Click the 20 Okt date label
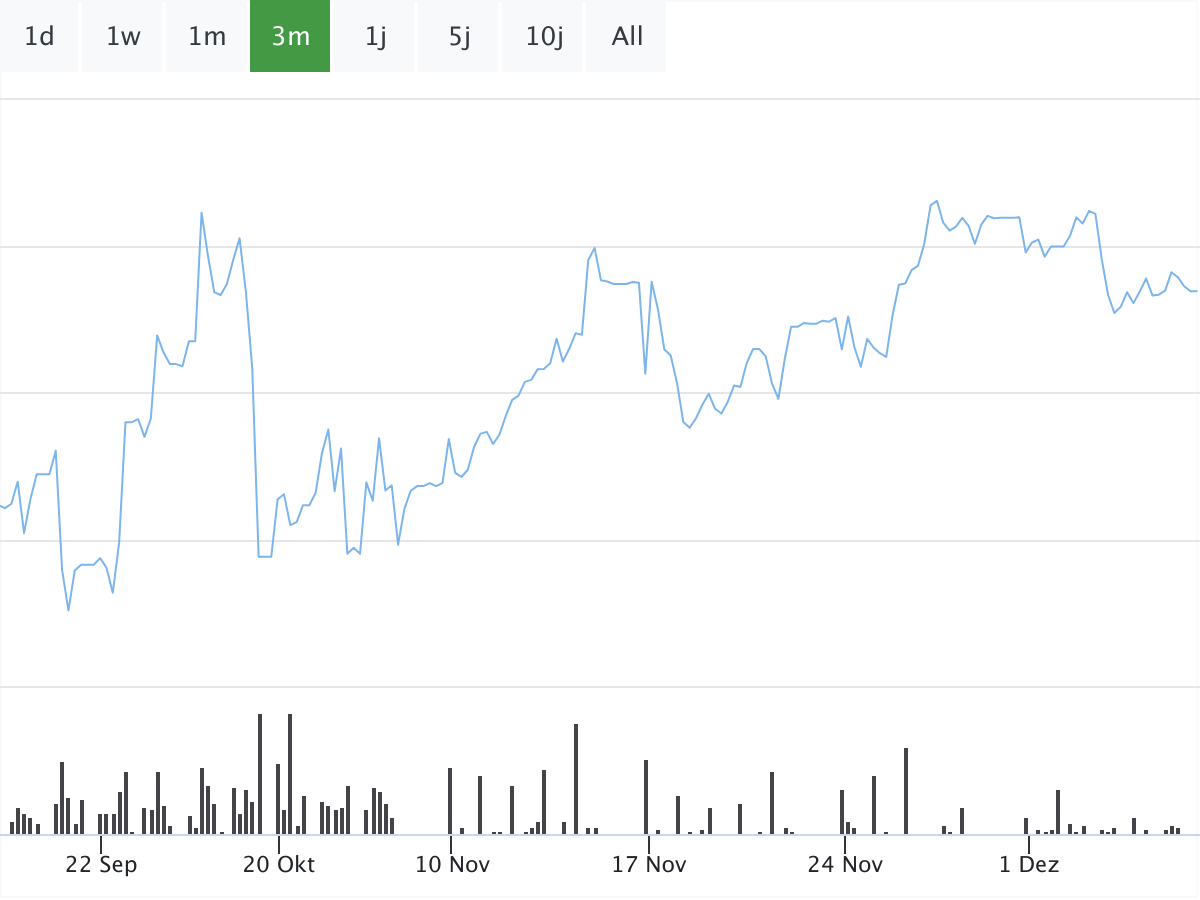The height and width of the screenshot is (900, 1200). click(278, 864)
